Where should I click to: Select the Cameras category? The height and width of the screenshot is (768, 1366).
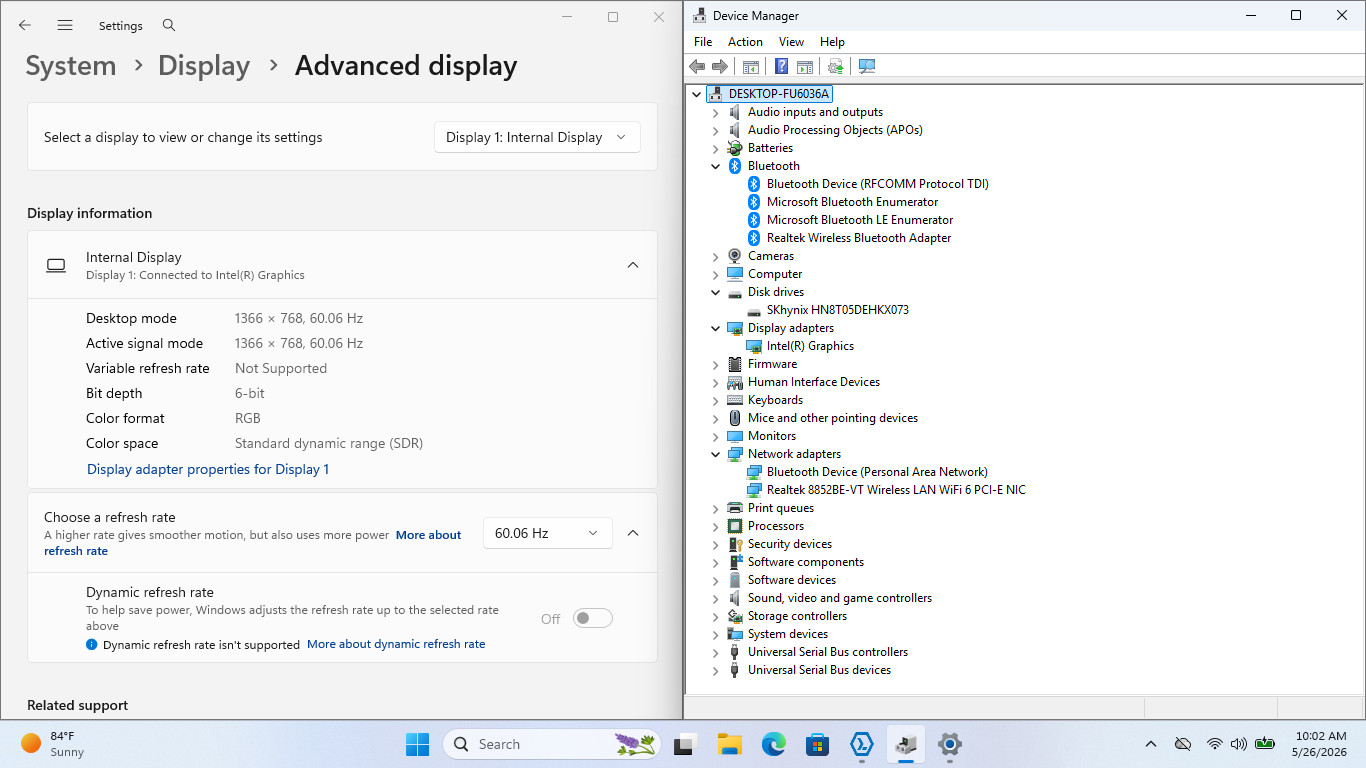pyautogui.click(x=771, y=256)
